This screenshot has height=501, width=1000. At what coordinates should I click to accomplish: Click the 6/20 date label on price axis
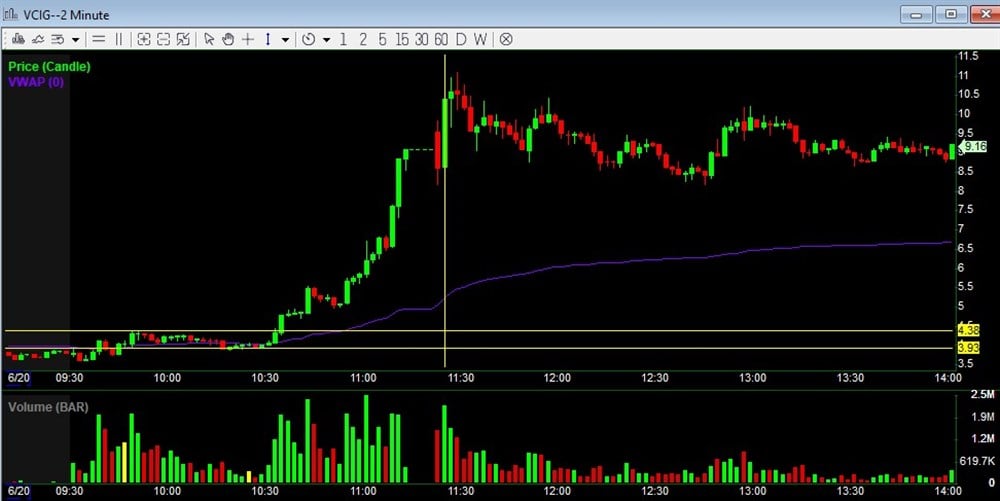pos(18,378)
